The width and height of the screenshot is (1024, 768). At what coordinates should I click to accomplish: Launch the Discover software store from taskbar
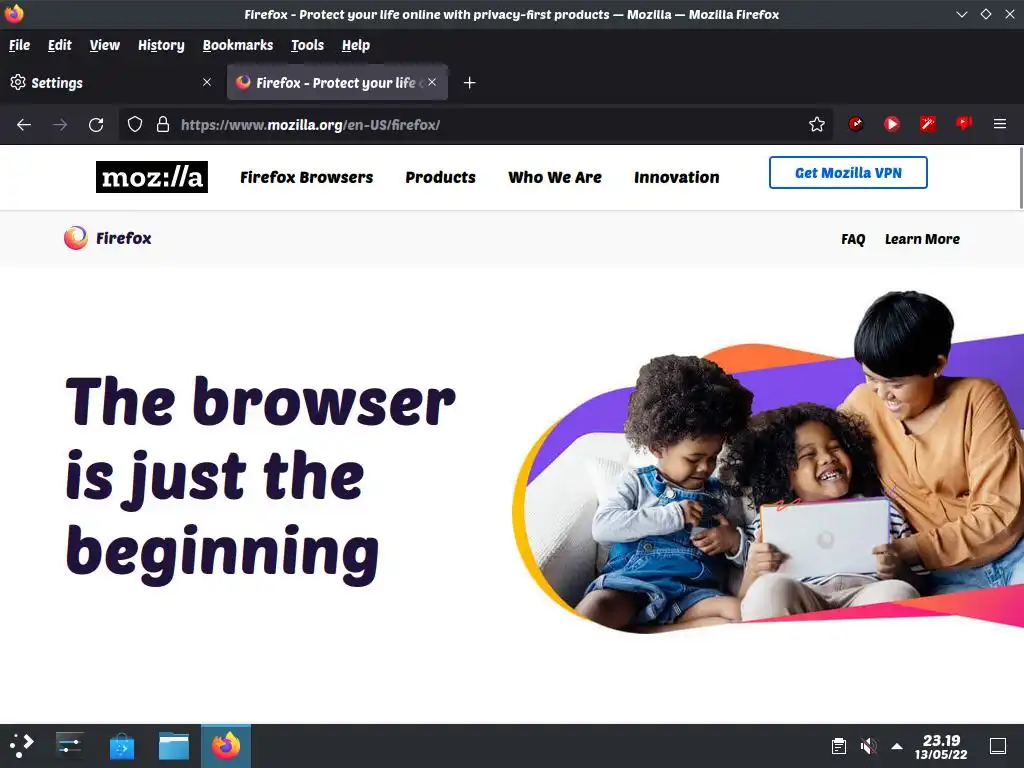point(121,746)
